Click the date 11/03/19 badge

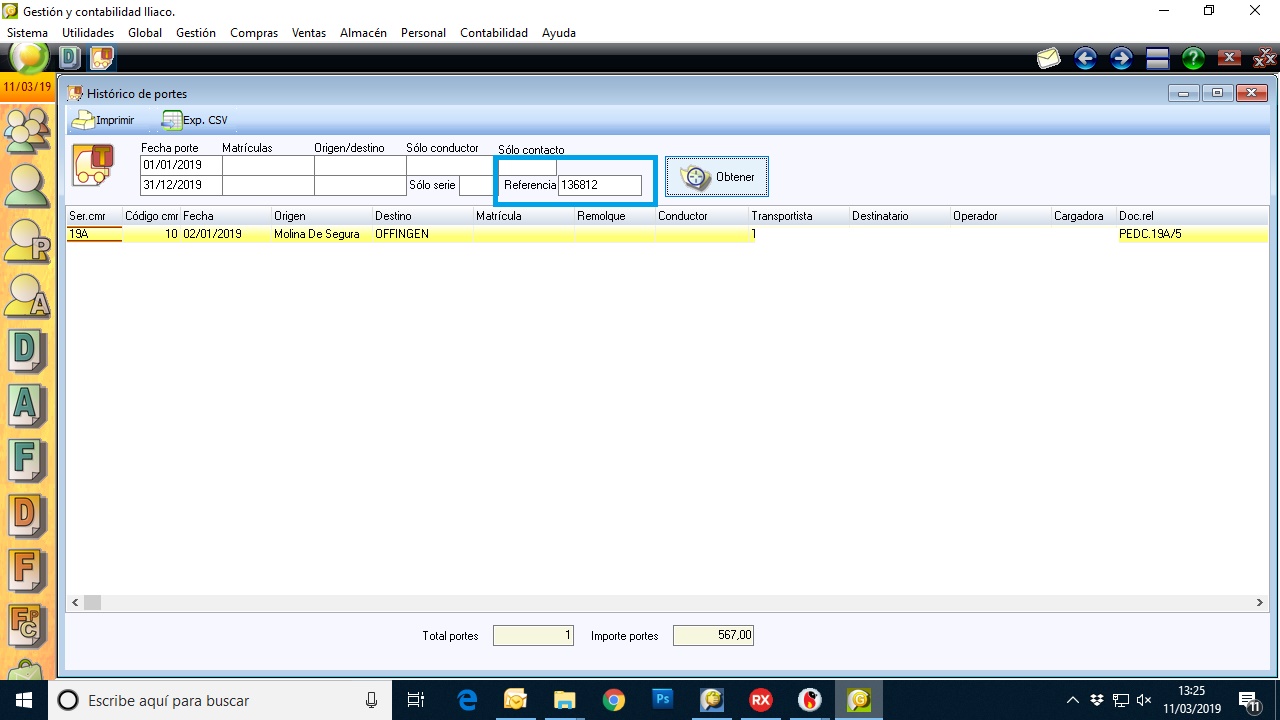coord(27,87)
